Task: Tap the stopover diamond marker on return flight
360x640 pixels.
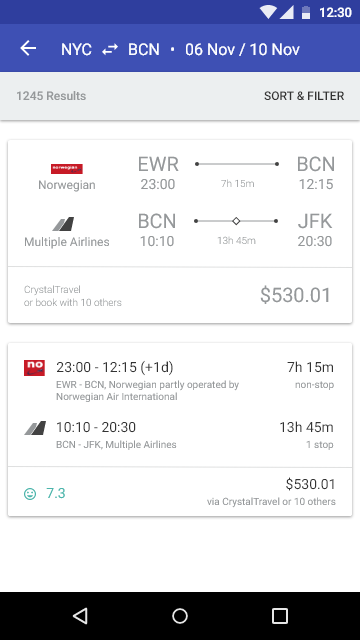Action: tap(236, 221)
